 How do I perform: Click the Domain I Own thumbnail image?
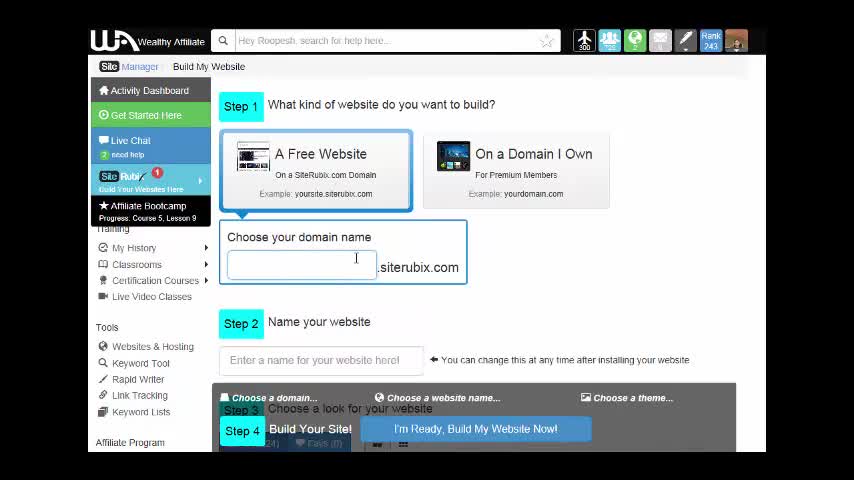click(453, 156)
